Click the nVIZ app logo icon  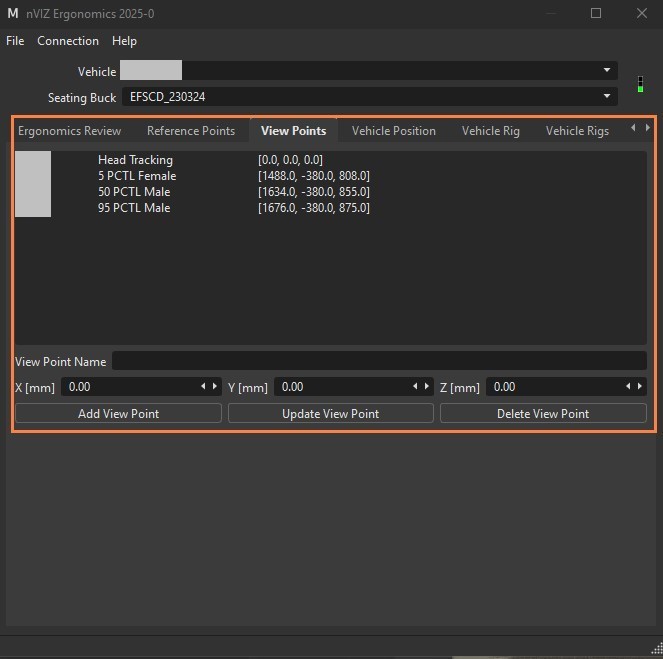[x=13, y=14]
